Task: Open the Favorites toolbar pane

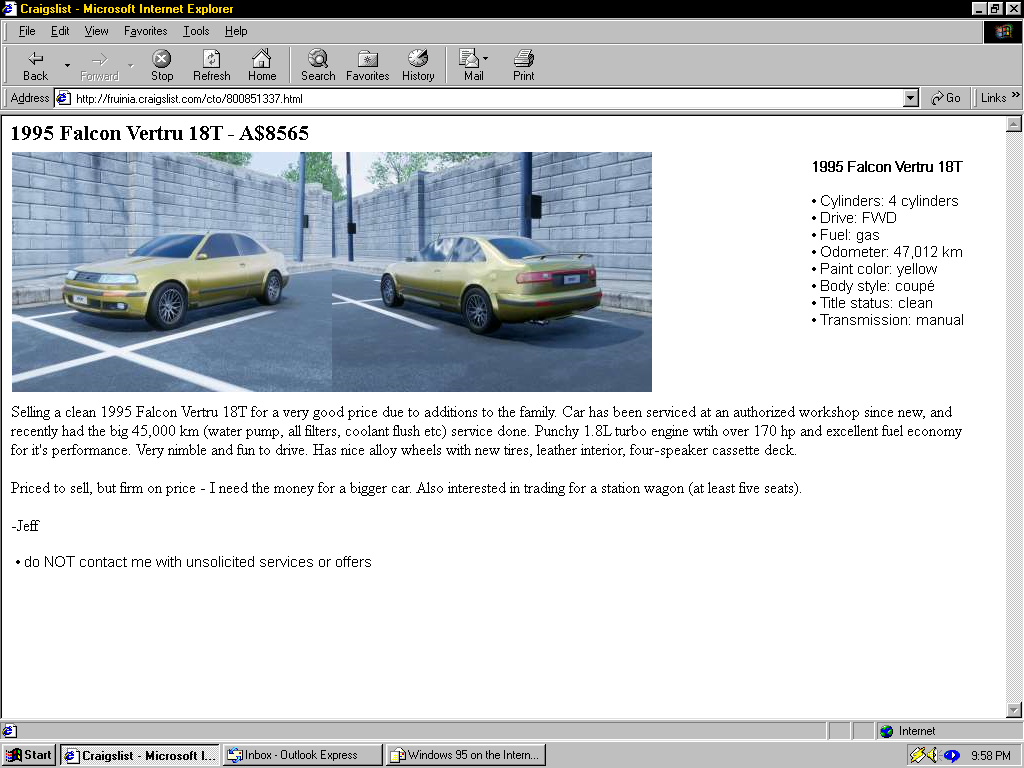Action: [x=368, y=65]
